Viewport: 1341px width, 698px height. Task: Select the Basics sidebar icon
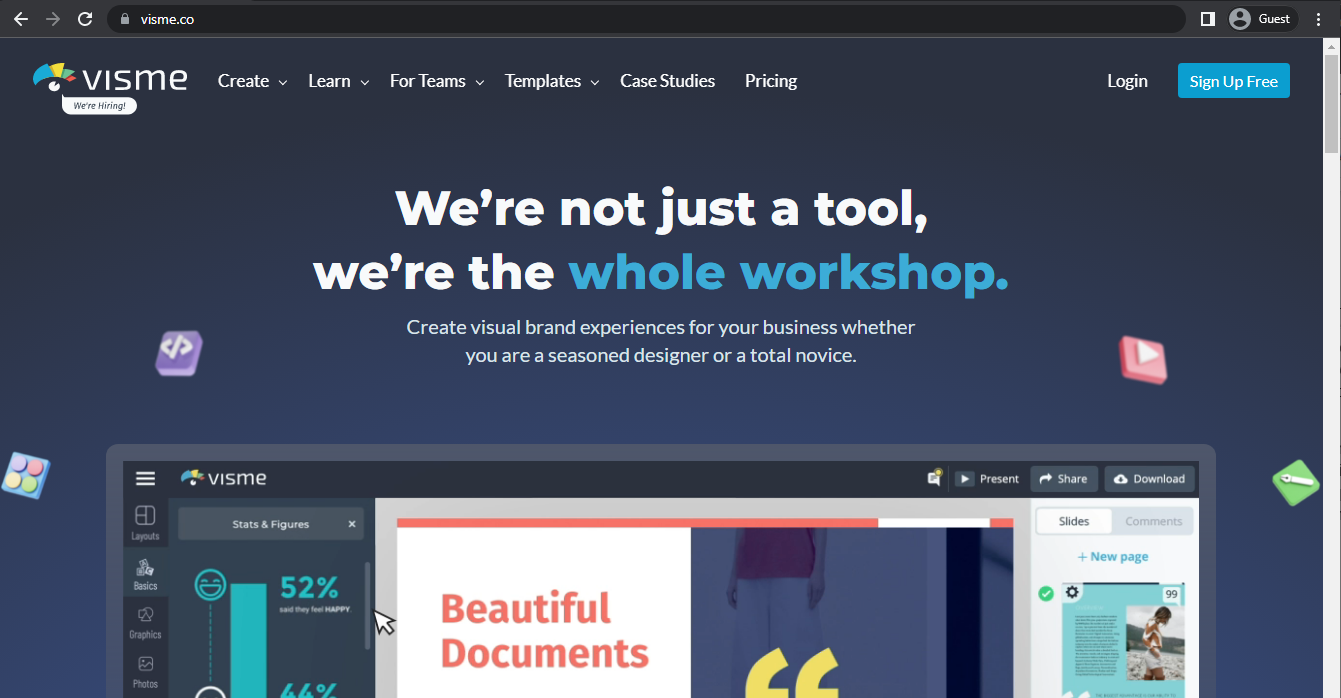(145, 574)
